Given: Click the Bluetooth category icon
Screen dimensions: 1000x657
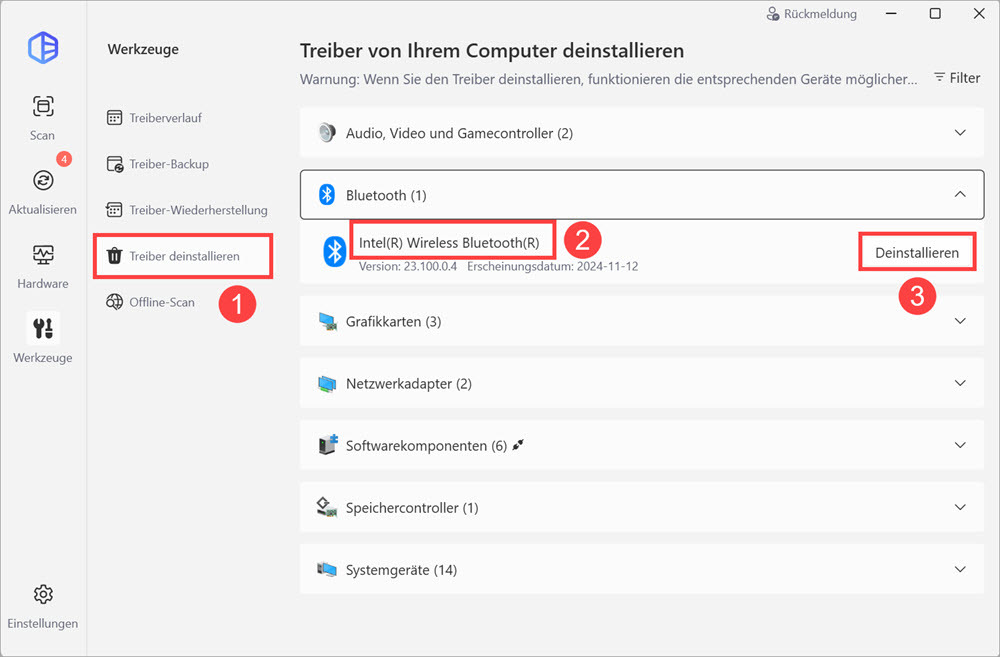Looking at the screenshot, I should (x=327, y=195).
